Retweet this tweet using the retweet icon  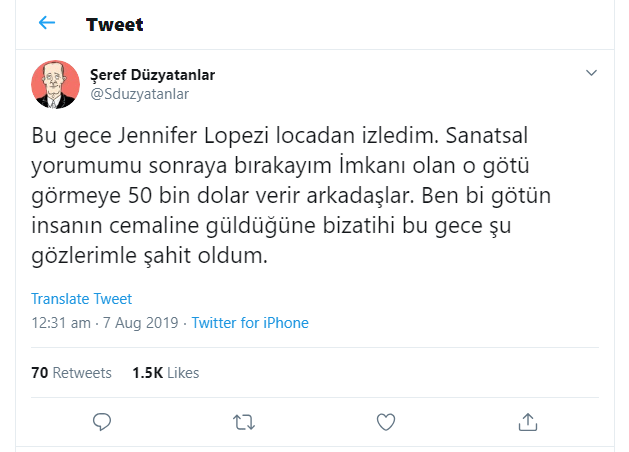point(243,421)
